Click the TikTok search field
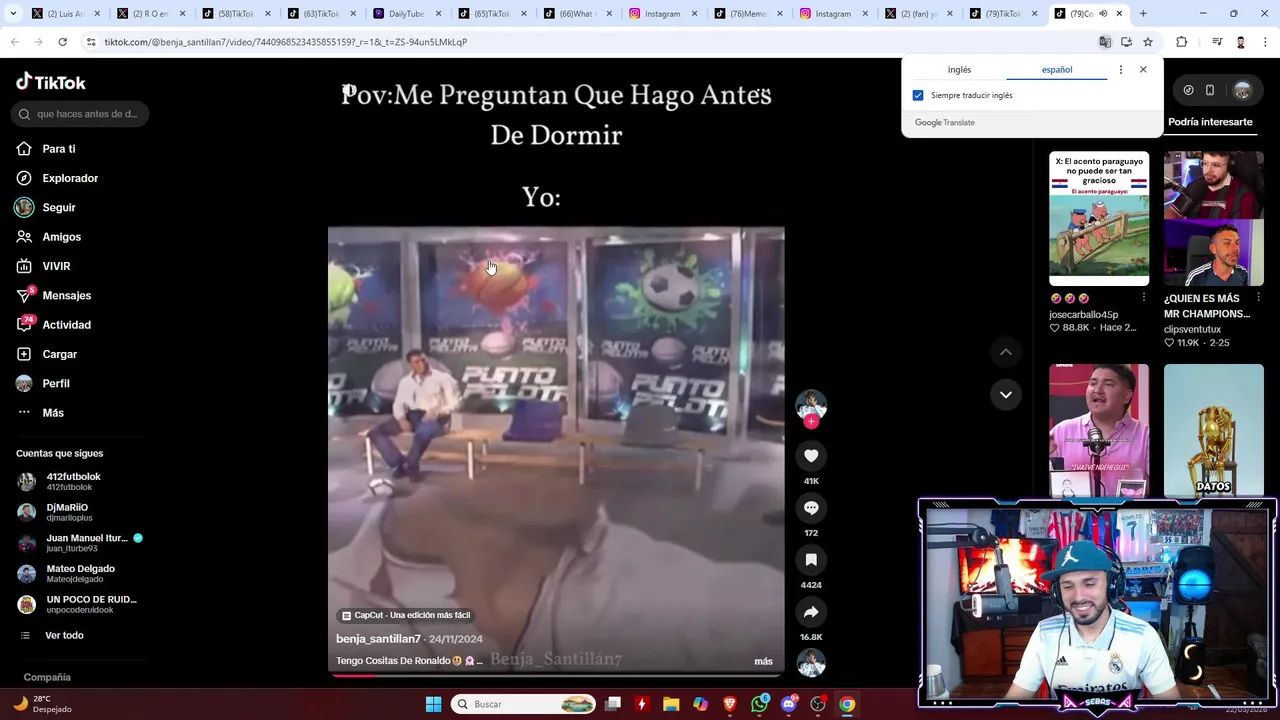 [80, 114]
